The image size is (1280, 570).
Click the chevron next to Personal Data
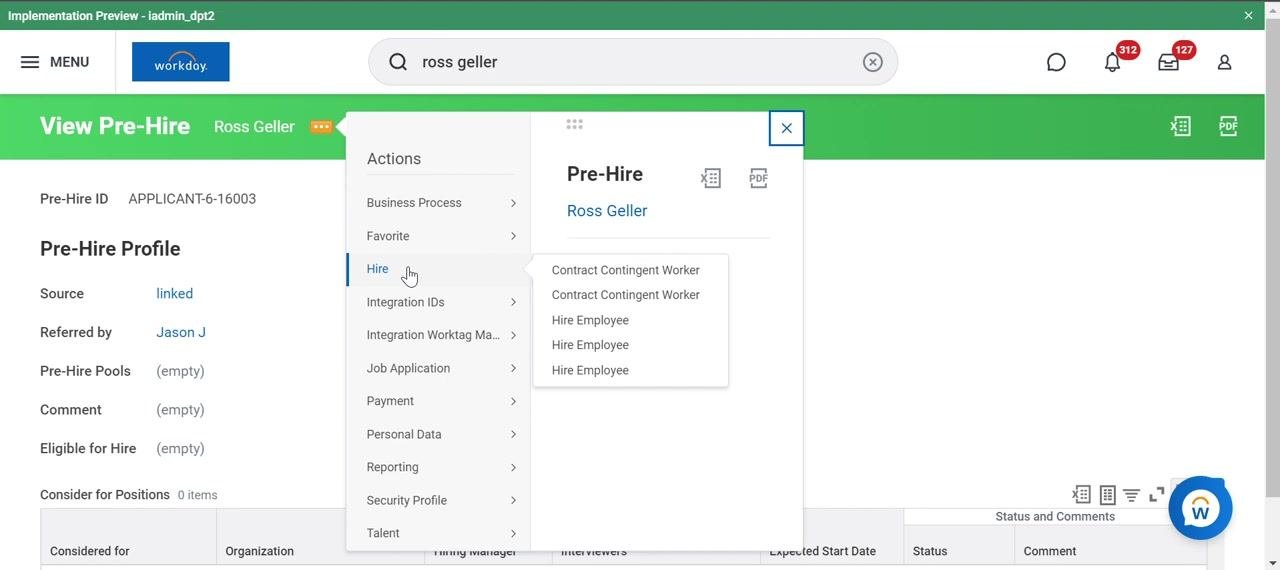coord(513,434)
